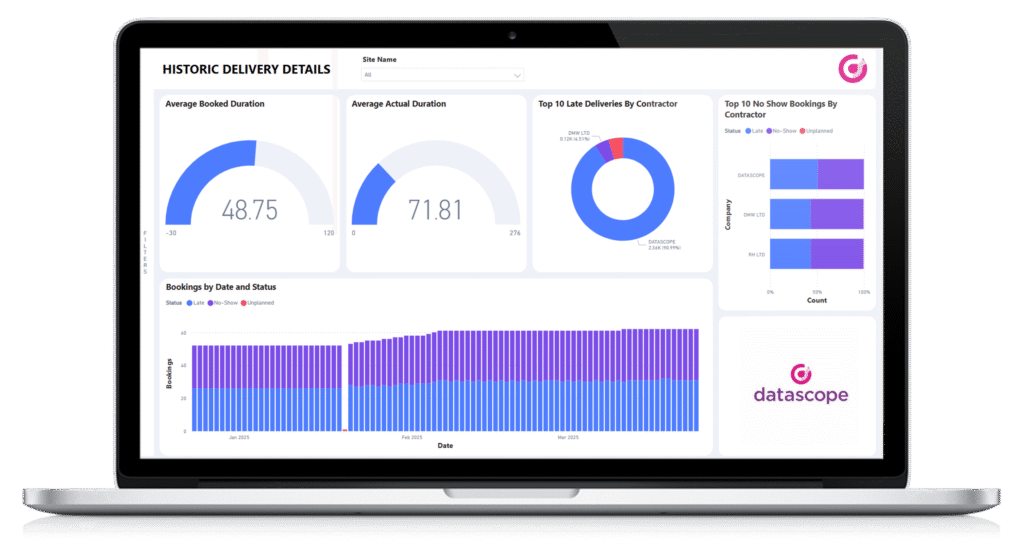Viewport: 1024px width, 542px height.
Task: Click the DMW LTD donut chart label
Action: point(578,134)
